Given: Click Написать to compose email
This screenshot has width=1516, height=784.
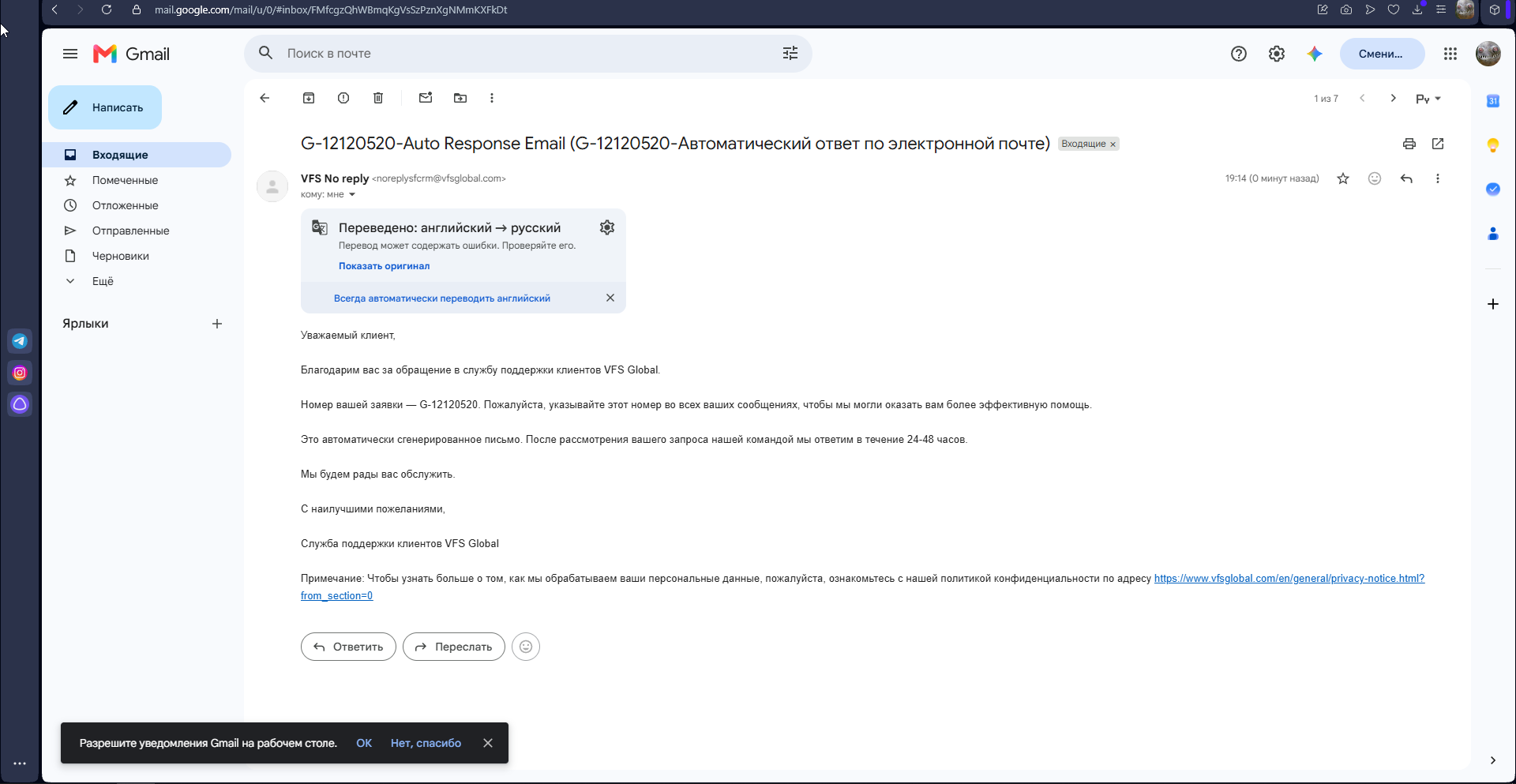Looking at the screenshot, I should [105, 107].
